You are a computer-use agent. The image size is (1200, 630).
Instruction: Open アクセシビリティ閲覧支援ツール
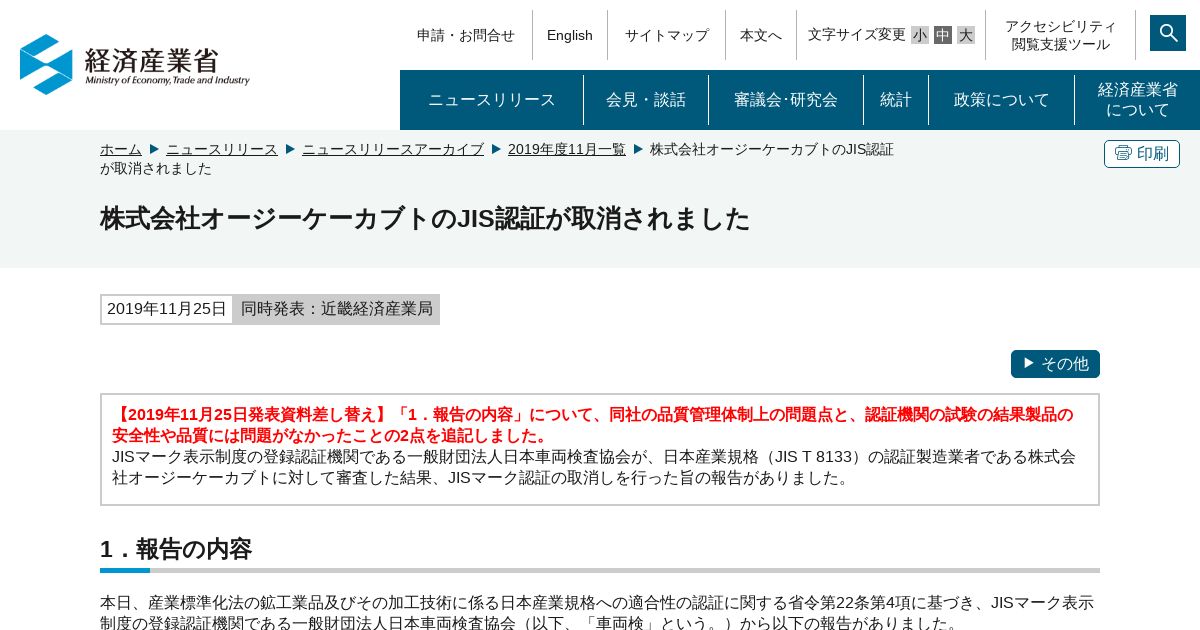click(1061, 35)
